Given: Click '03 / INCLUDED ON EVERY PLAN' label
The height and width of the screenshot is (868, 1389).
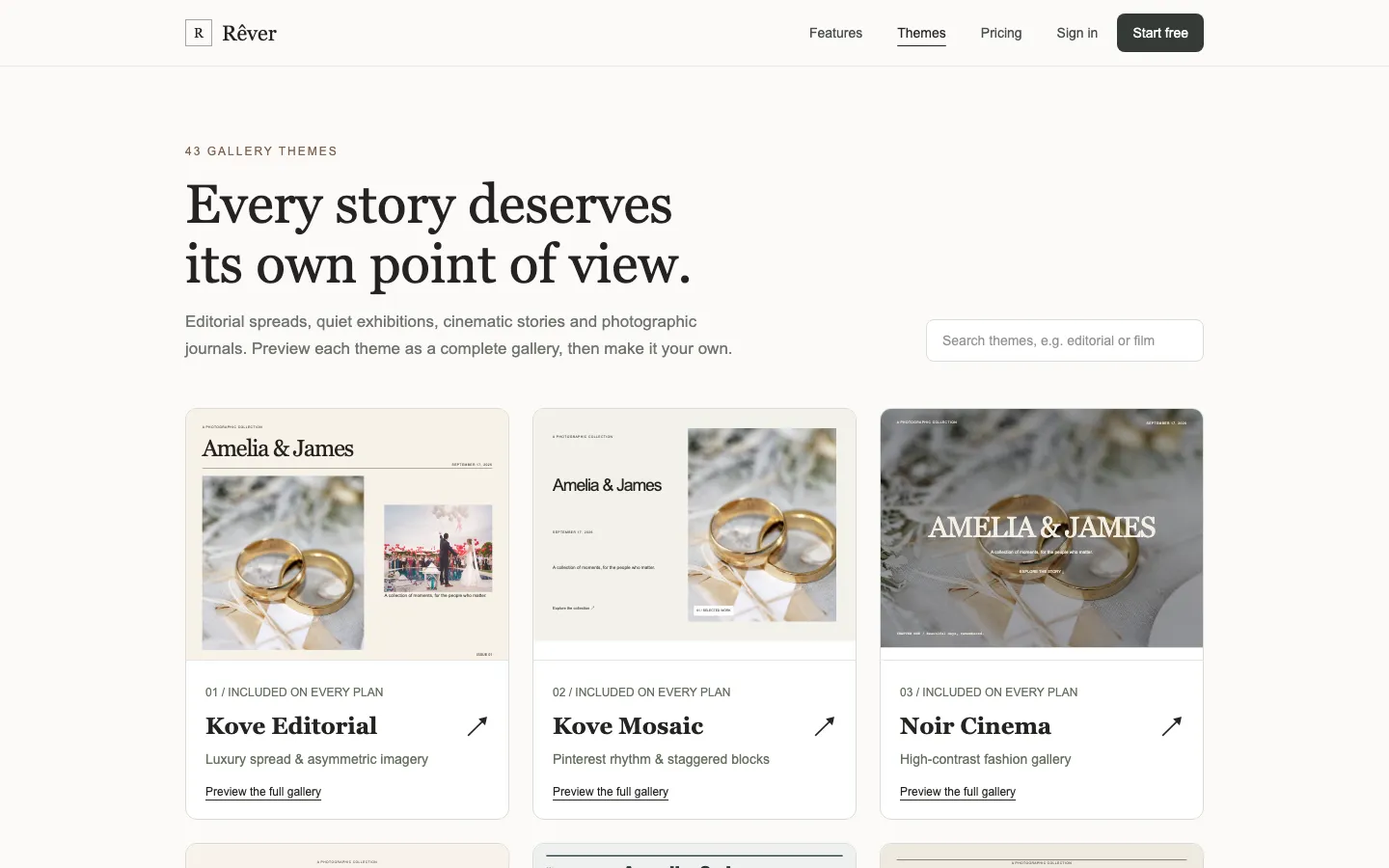Looking at the screenshot, I should click(989, 692).
